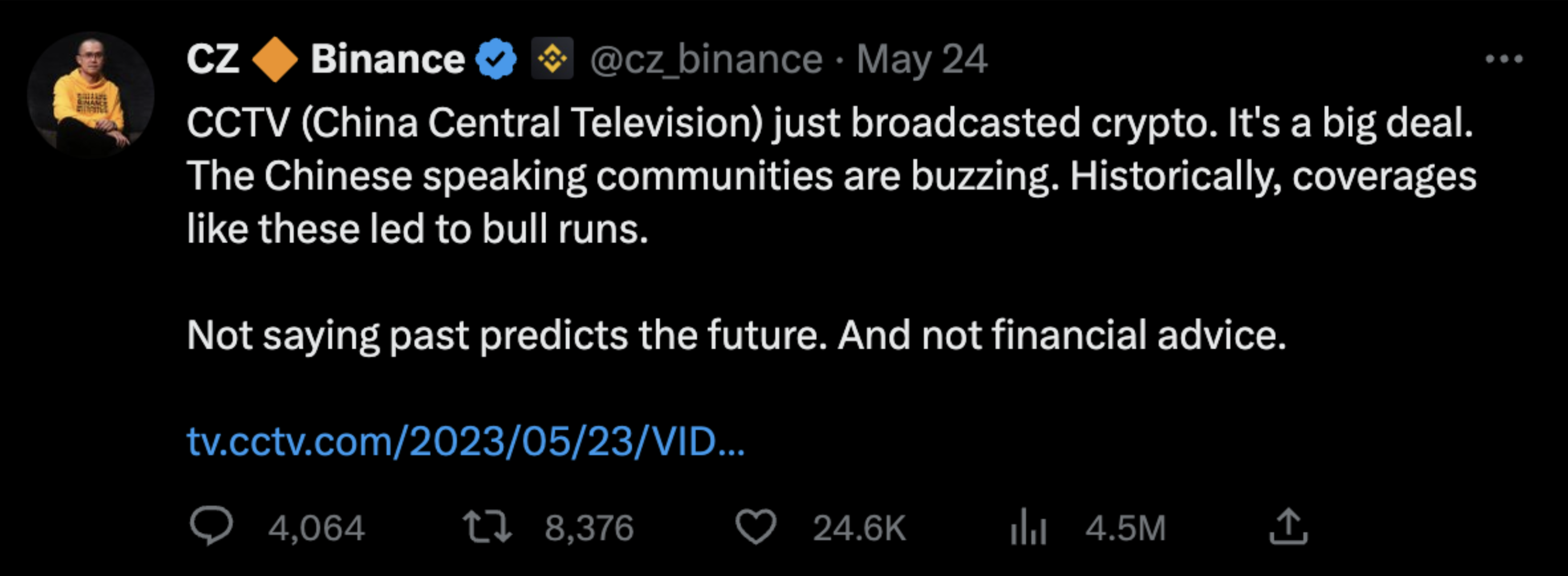Click the Binance display name text
This screenshot has height=576, width=1568.
tap(387, 59)
